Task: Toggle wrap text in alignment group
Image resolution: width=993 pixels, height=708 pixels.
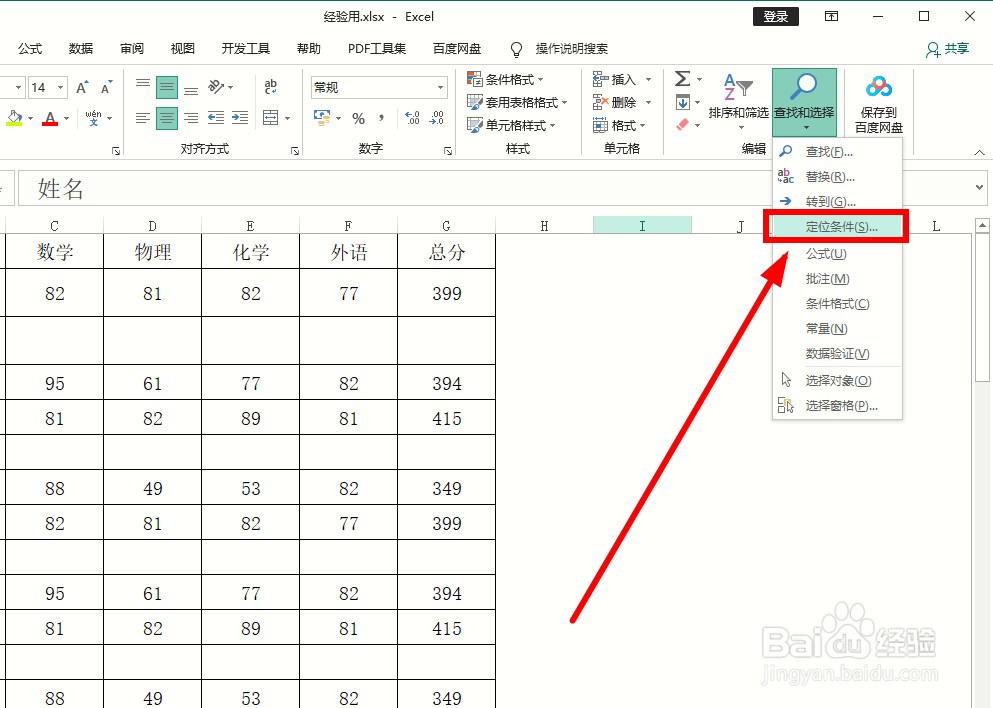Action: click(270, 86)
